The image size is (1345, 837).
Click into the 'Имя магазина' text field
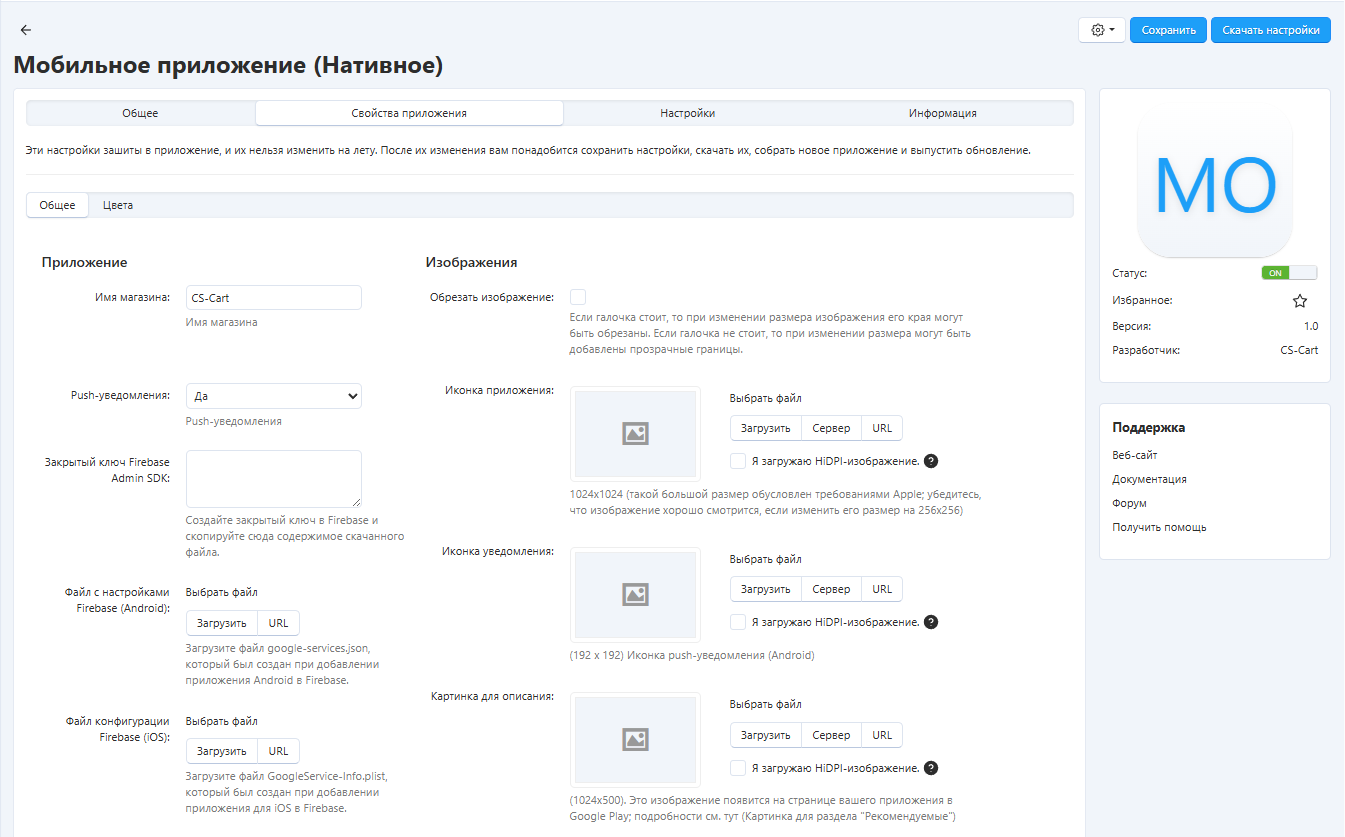273,298
